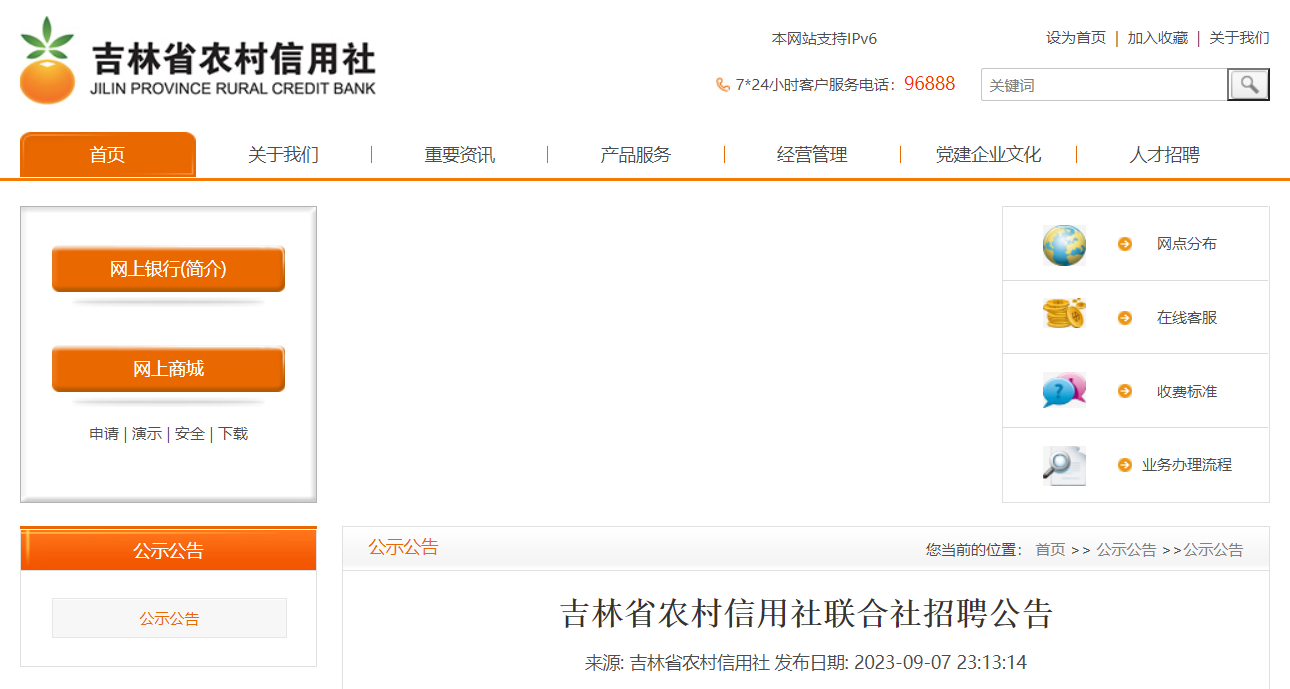Click the gold coins icon for 在线客服

[x=1064, y=315]
